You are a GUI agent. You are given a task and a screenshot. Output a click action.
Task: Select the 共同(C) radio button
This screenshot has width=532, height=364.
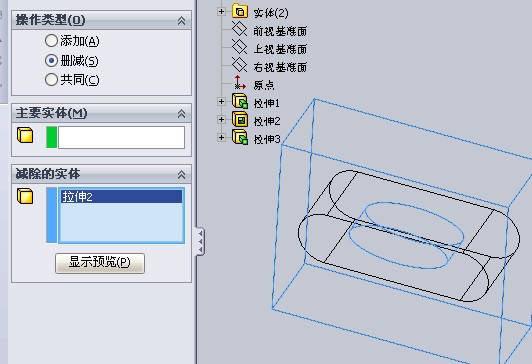[x=51, y=80]
